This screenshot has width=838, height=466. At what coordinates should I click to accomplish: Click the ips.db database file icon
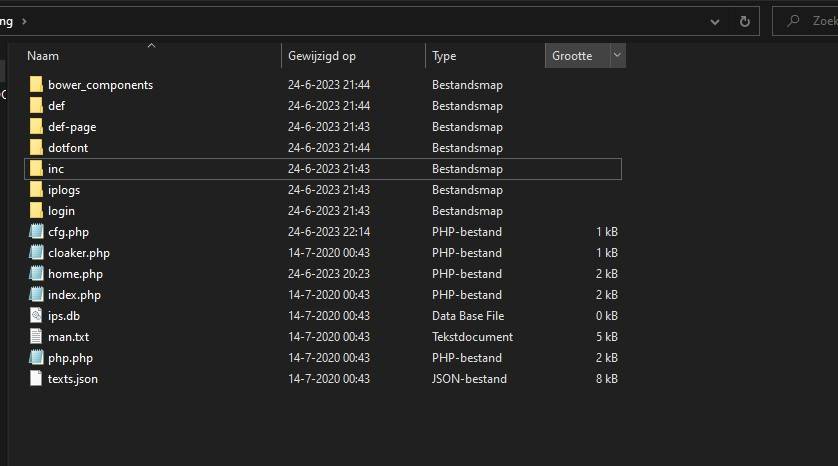tap(37, 316)
